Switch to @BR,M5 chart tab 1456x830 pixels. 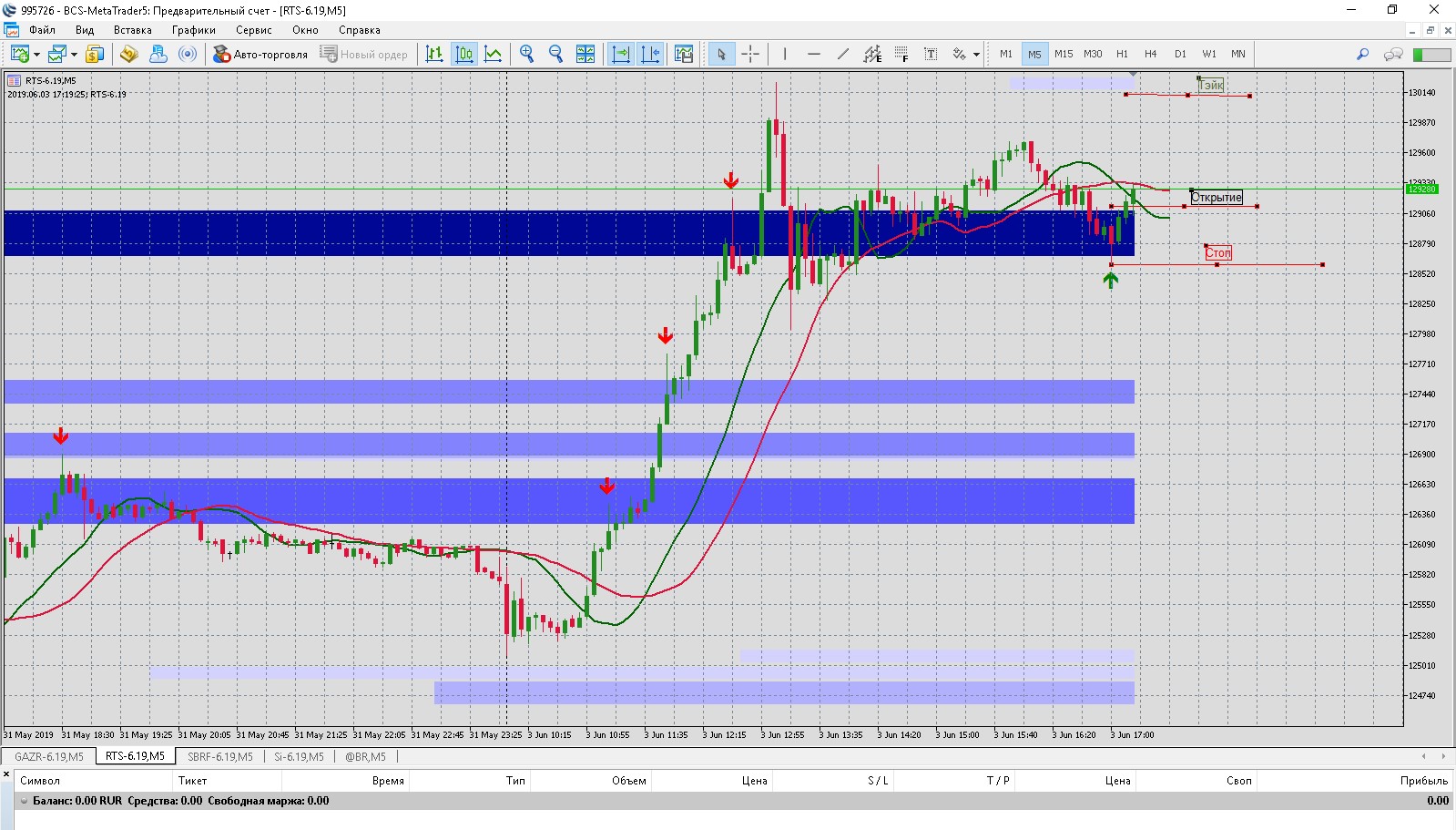[365, 756]
